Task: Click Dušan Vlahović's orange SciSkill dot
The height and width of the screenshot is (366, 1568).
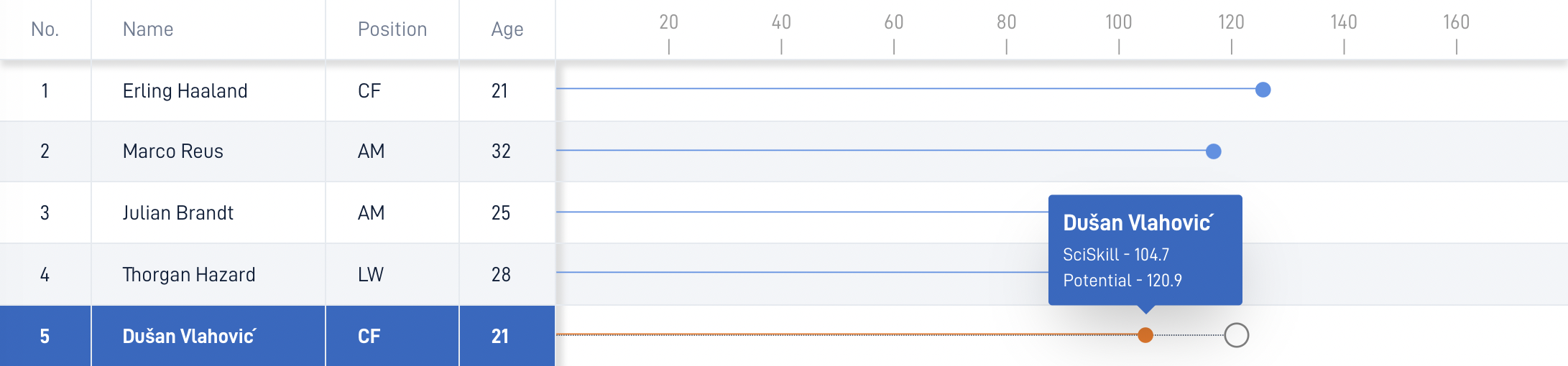Action: (x=1145, y=335)
